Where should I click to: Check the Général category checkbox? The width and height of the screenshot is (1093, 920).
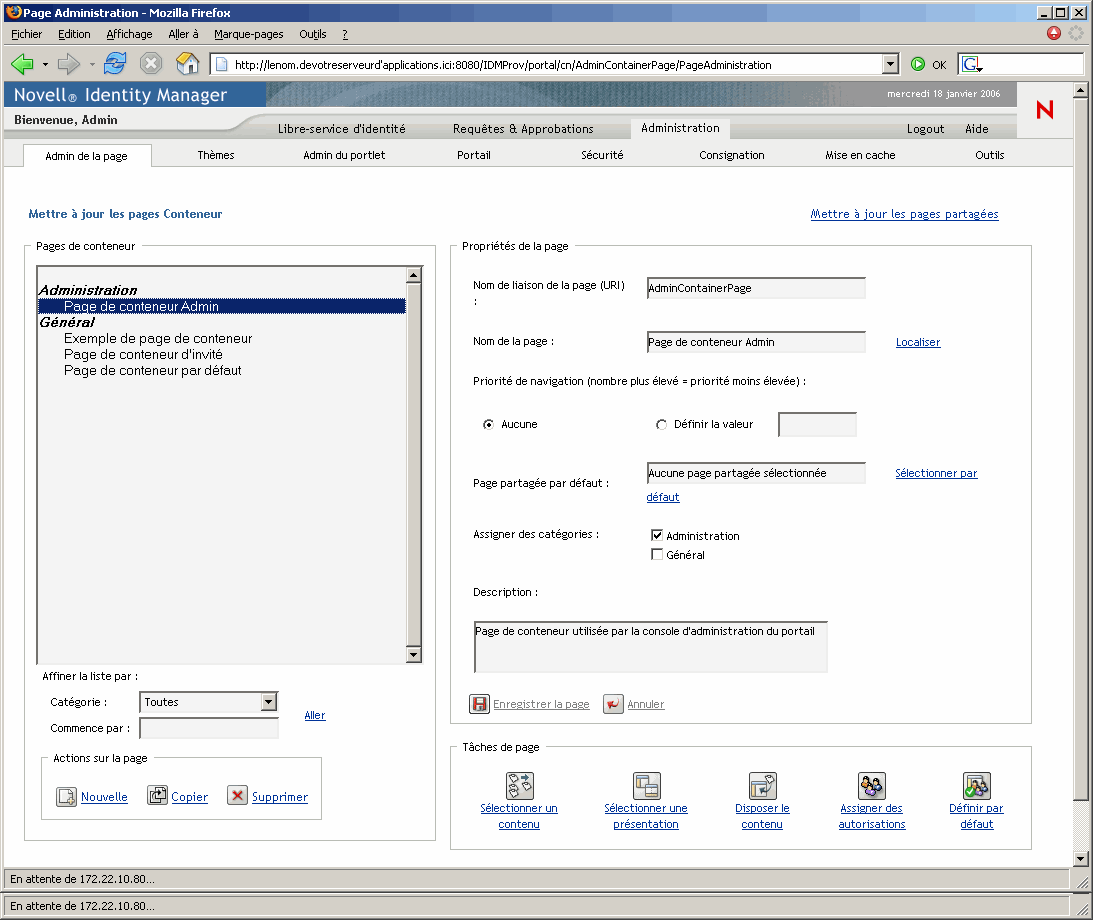point(657,554)
